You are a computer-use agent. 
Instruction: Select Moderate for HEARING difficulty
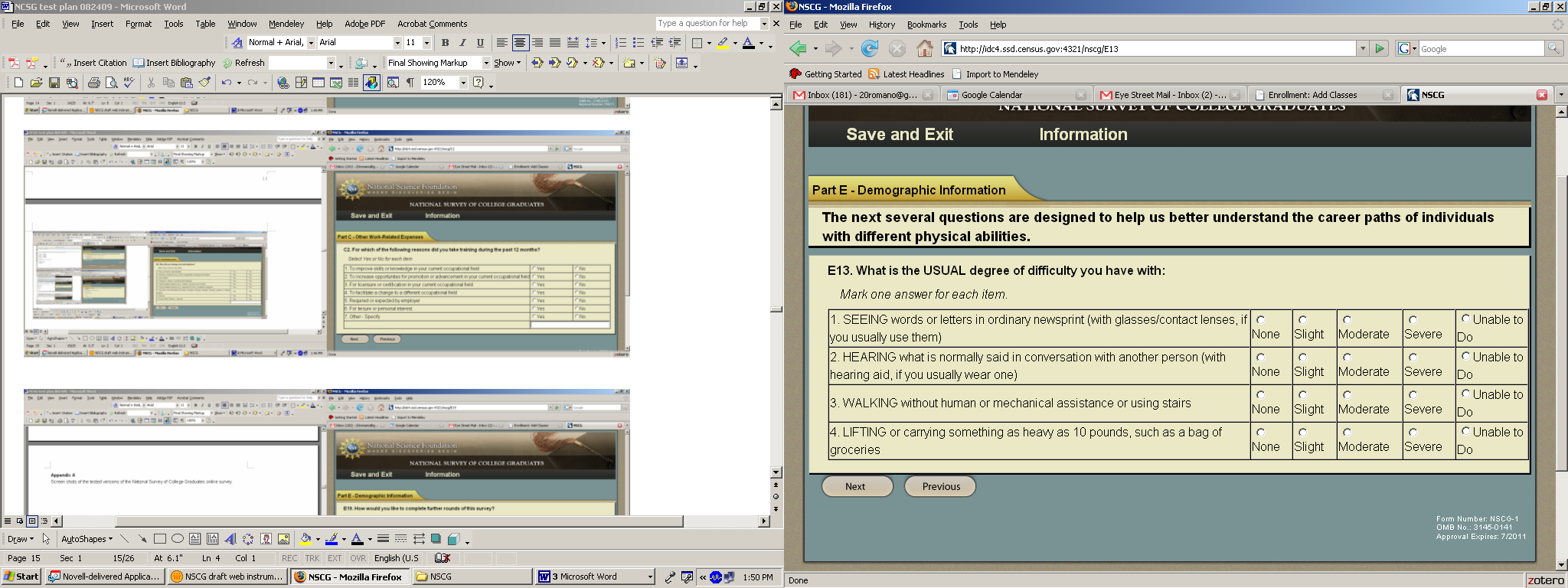[x=1347, y=358]
